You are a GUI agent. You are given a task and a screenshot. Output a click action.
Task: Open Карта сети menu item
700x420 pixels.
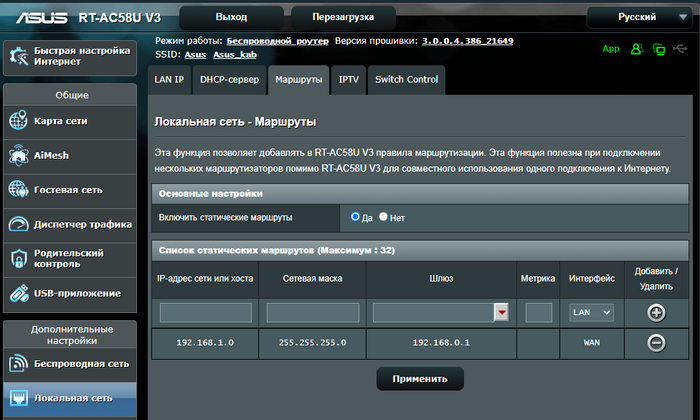click(70, 121)
